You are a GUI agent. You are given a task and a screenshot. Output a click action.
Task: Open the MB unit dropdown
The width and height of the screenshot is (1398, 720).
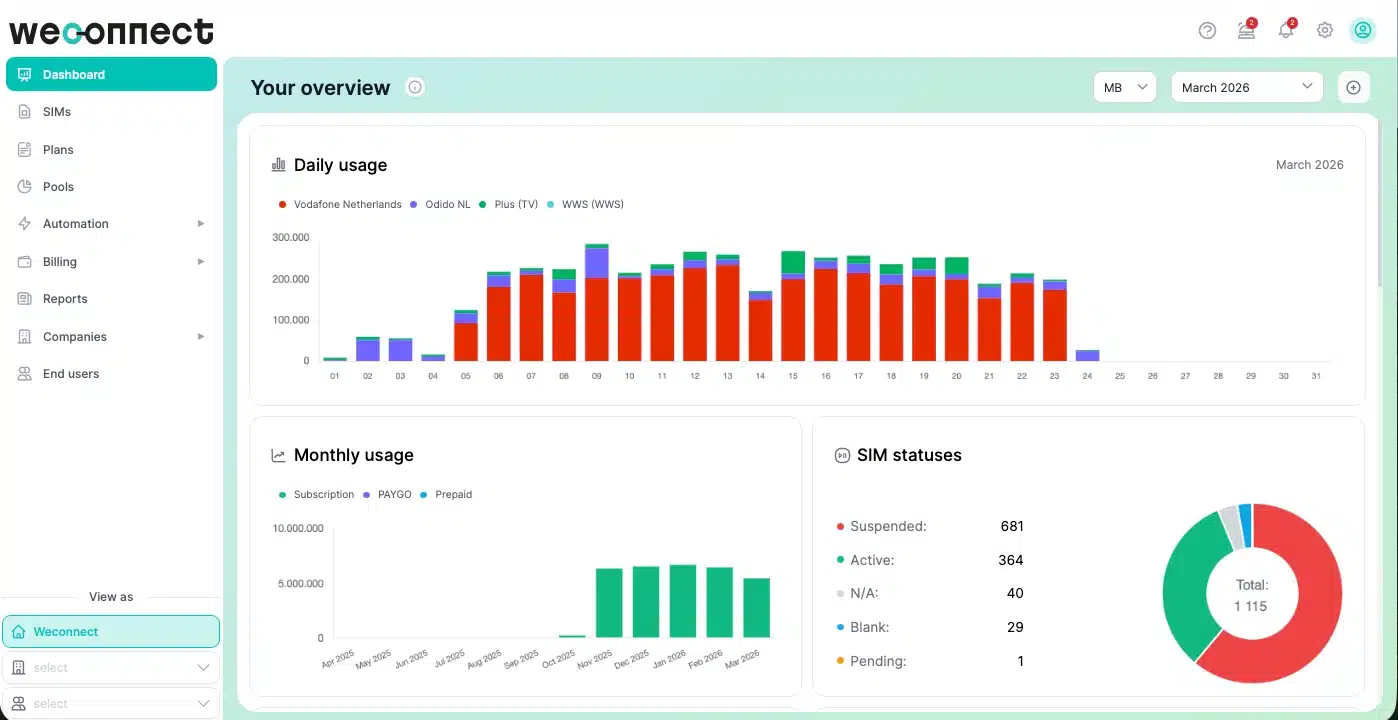coord(1124,87)
